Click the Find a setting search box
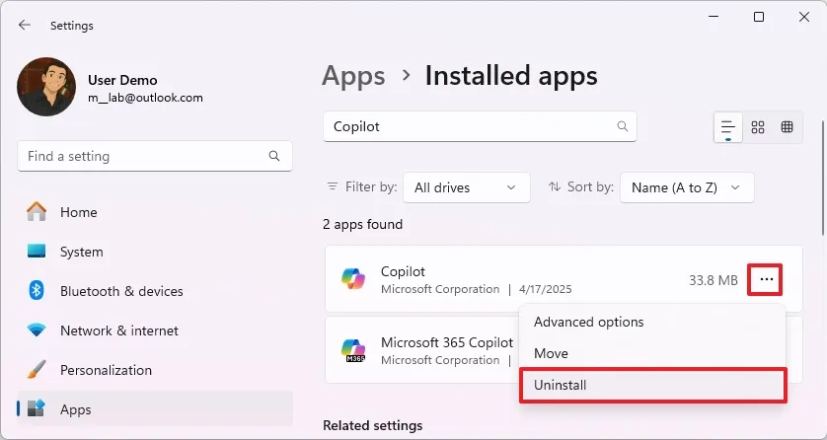Screen dimensions: 827x440 coord(145,156)
